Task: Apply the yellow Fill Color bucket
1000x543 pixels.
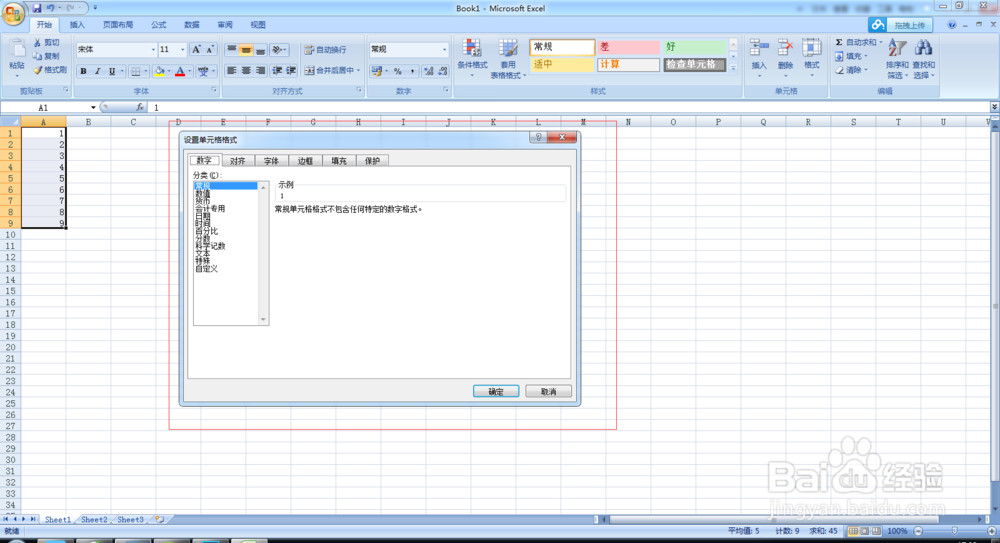Action: pos(159,71)
